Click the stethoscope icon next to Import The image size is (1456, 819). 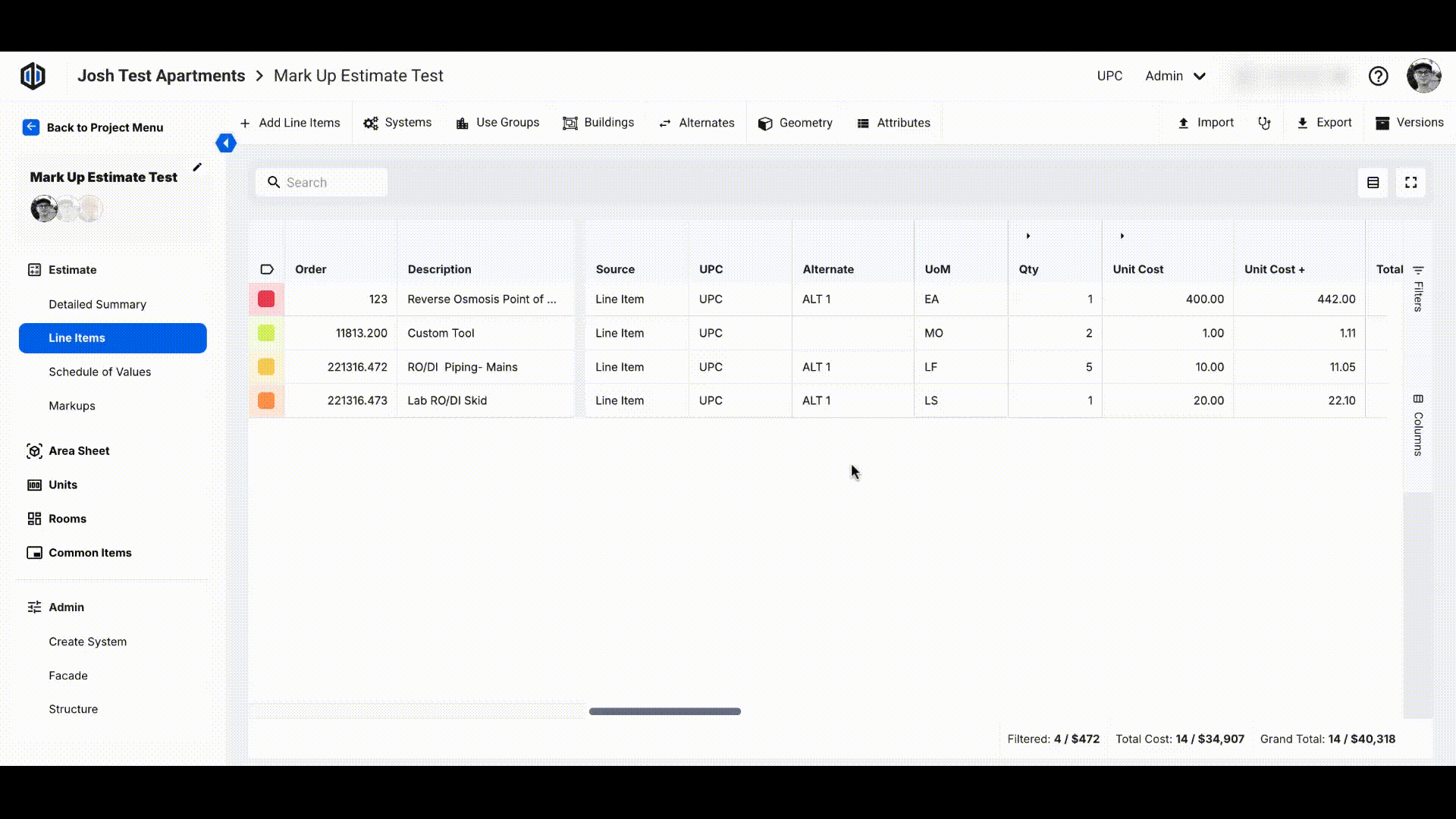tap(1264, 123)
